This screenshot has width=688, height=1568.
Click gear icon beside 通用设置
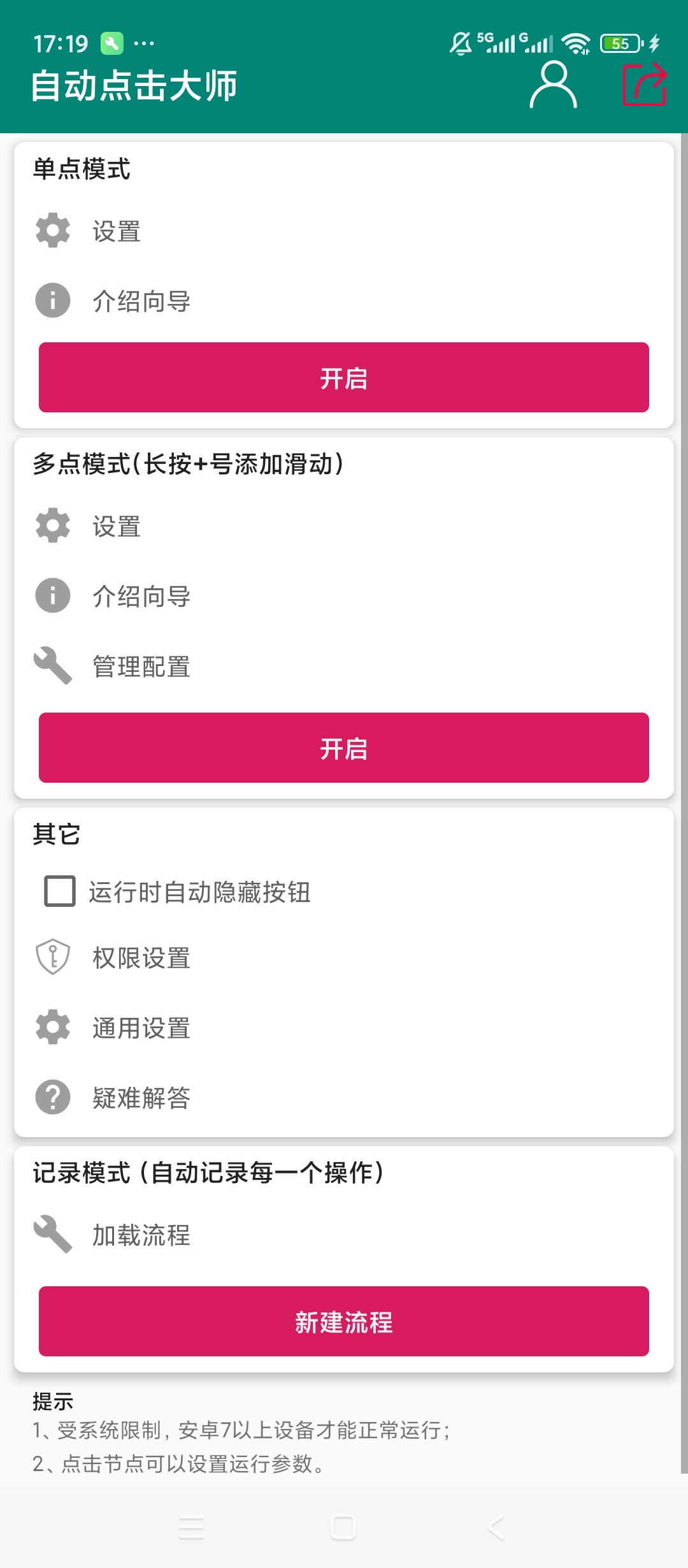[53, 1027]
